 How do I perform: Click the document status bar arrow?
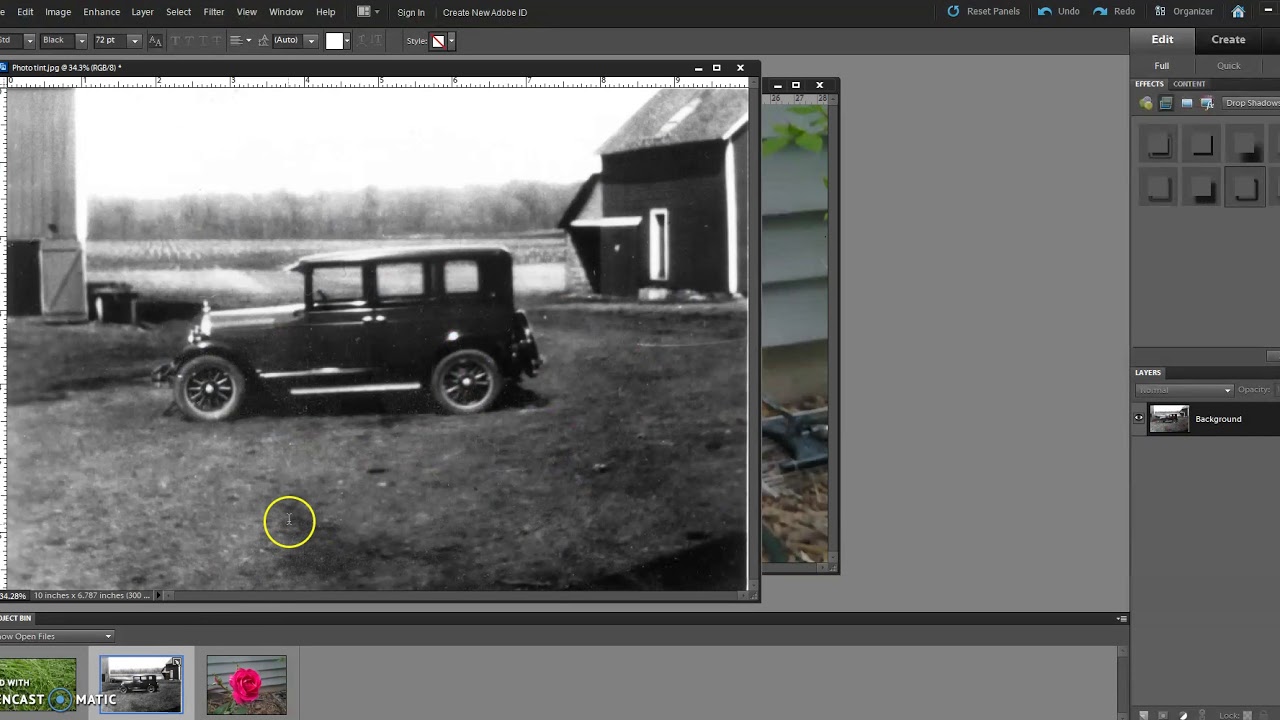pos(158,595)
